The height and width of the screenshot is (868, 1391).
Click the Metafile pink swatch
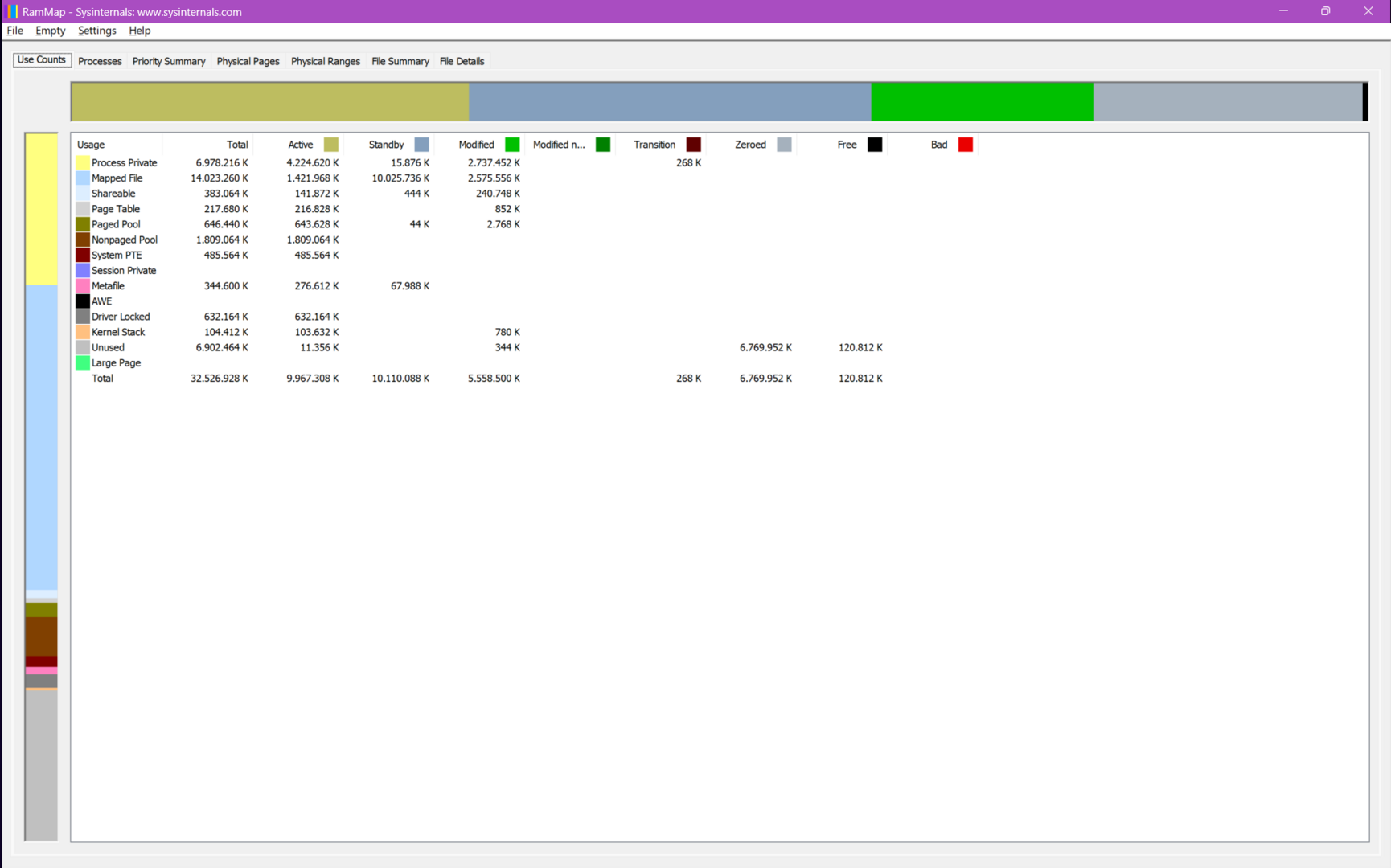[83, 286]
